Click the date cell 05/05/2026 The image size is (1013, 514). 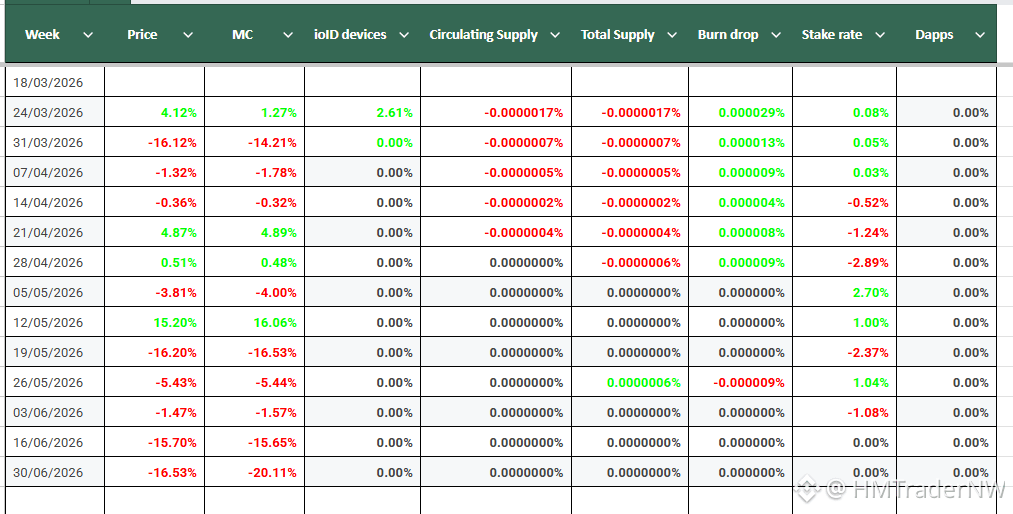[55, 293]
